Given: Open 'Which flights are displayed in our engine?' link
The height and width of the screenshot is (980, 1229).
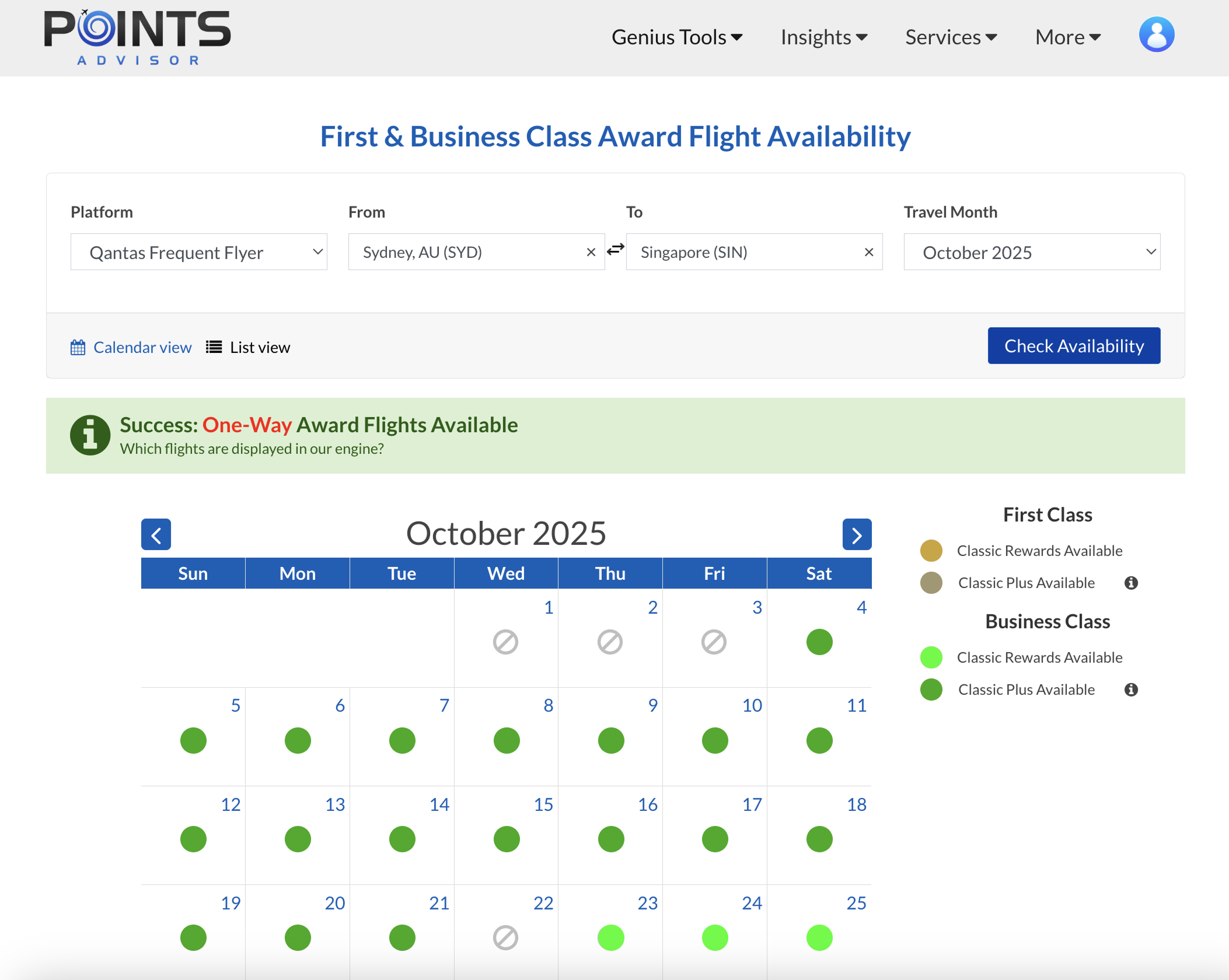Looking at the screenshot, I should pos(252,449).
